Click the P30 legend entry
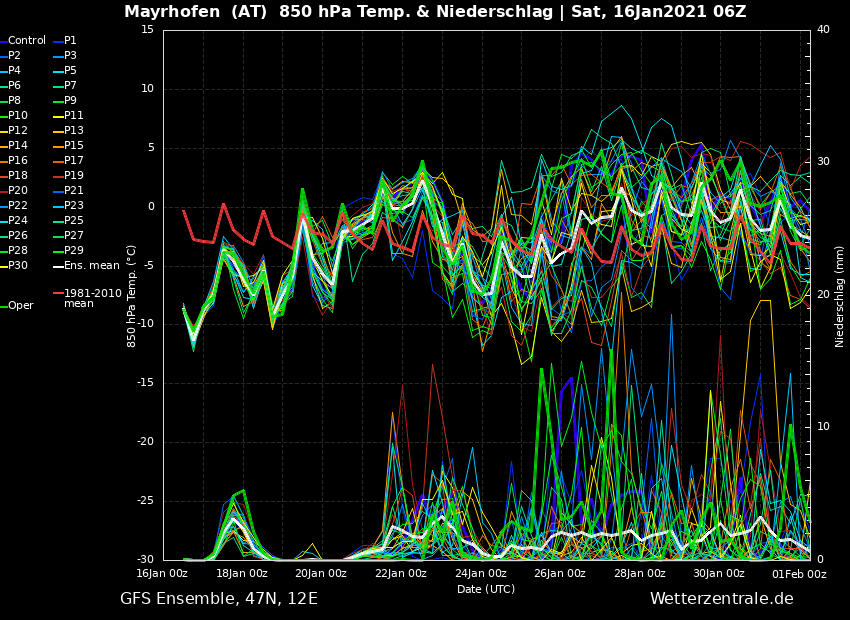 [x=18, y=266]
